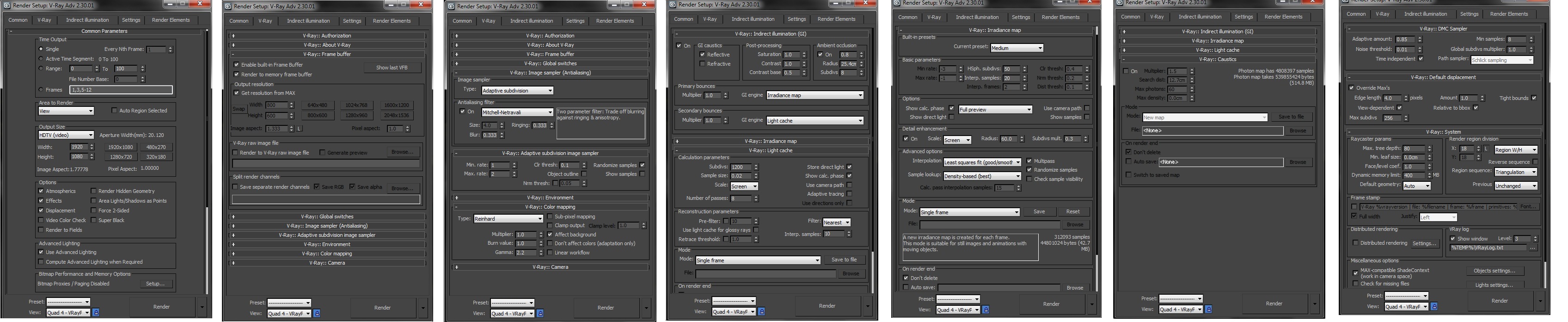Open the Area to Render View dropdown
This screenshot has width=1568, height=322.
click(x=66, y=111)
